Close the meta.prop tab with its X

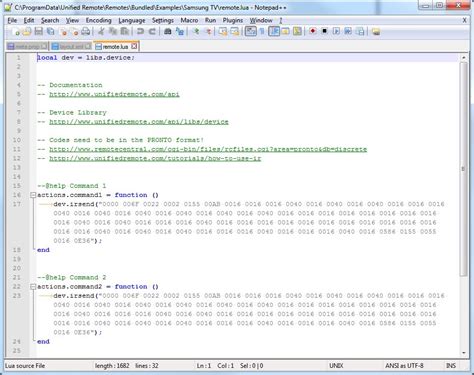point(44,46)
